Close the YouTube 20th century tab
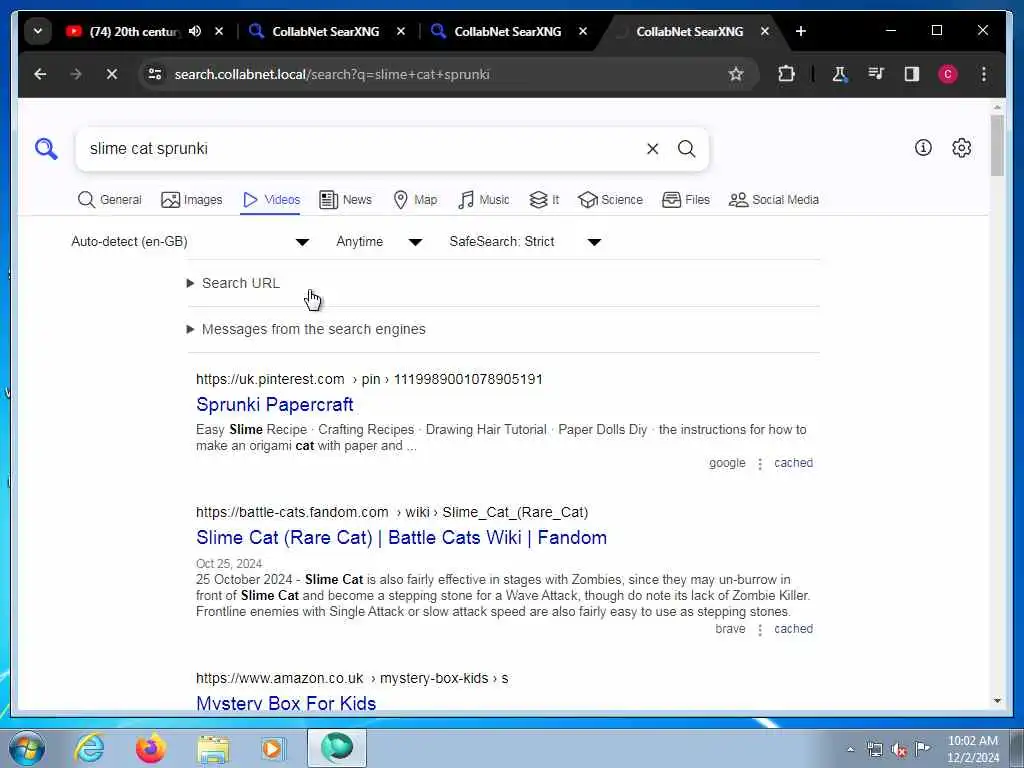1024x768 pixels. (219, 31)
